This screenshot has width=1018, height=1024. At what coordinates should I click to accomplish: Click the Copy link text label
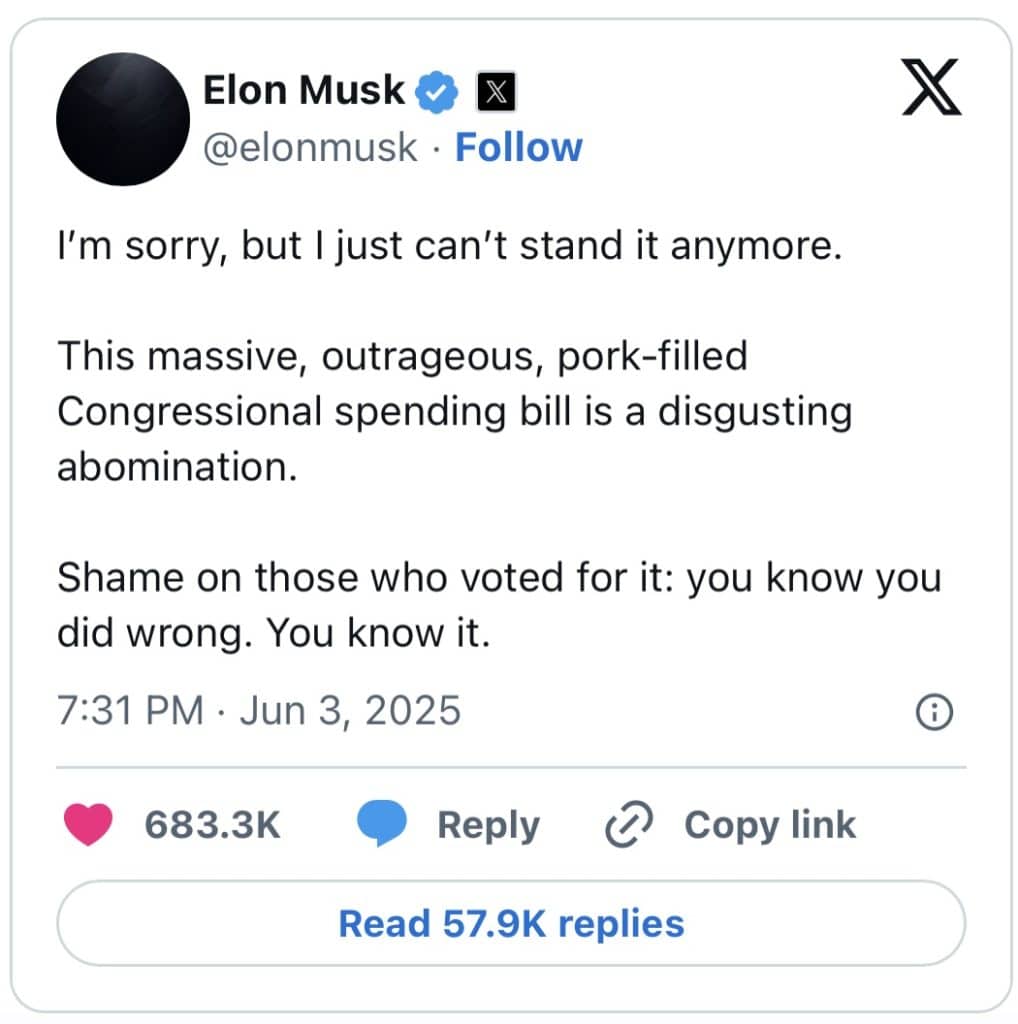pyautogui.click(x=770, y=825)
